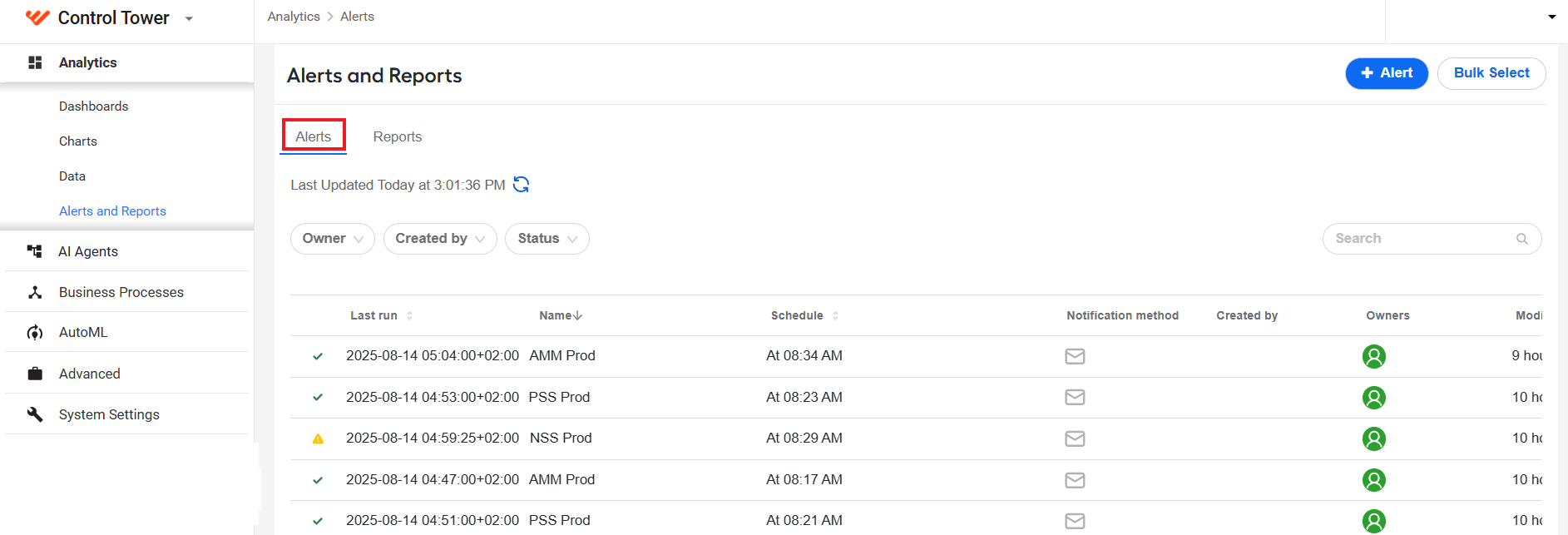Click the Bulk Select button

[1491, 73]
